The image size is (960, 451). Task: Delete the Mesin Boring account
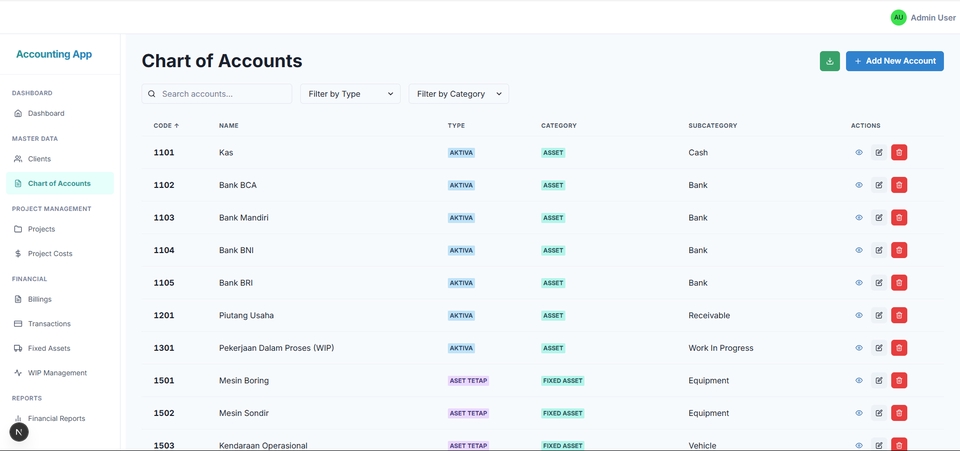(899, 380)
